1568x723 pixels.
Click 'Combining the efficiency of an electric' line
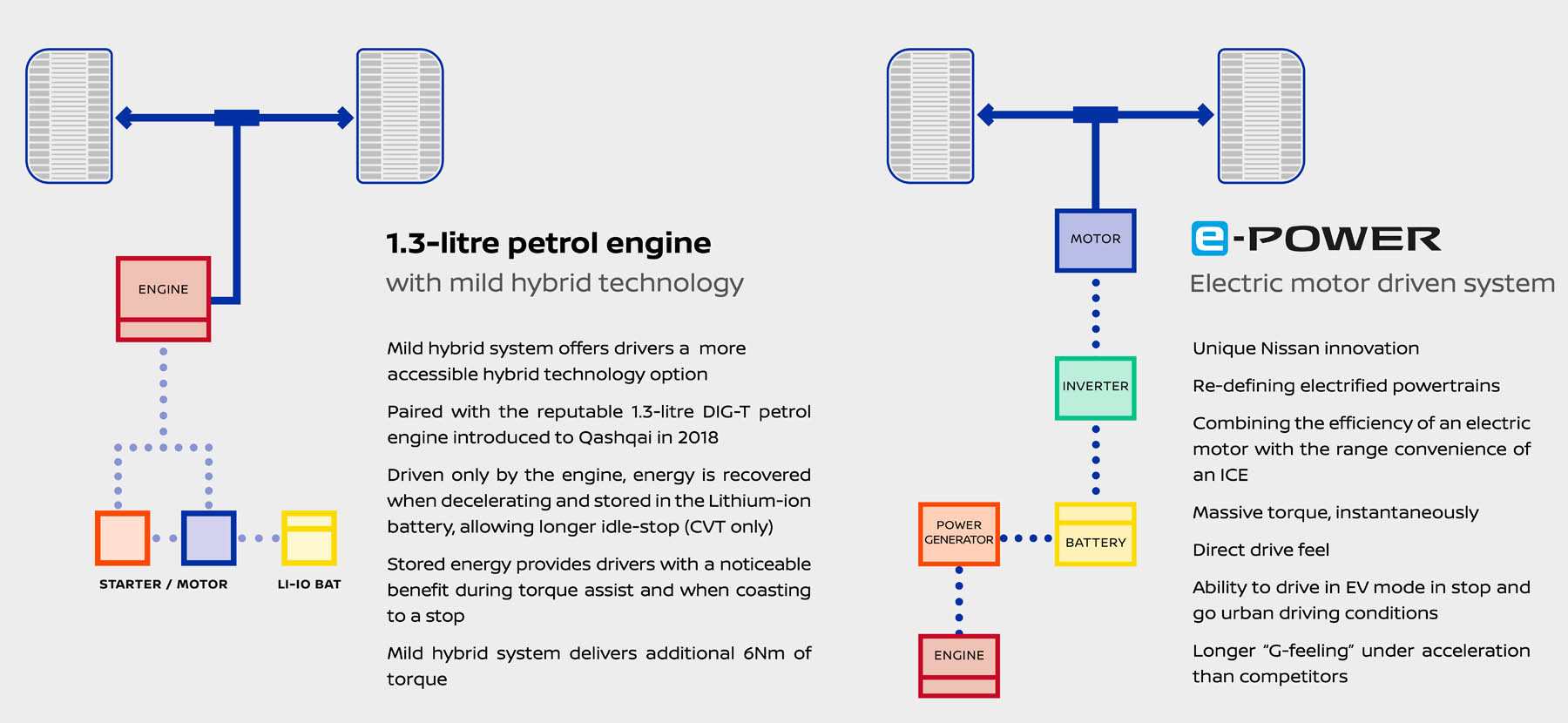(x=1362, y=423)
